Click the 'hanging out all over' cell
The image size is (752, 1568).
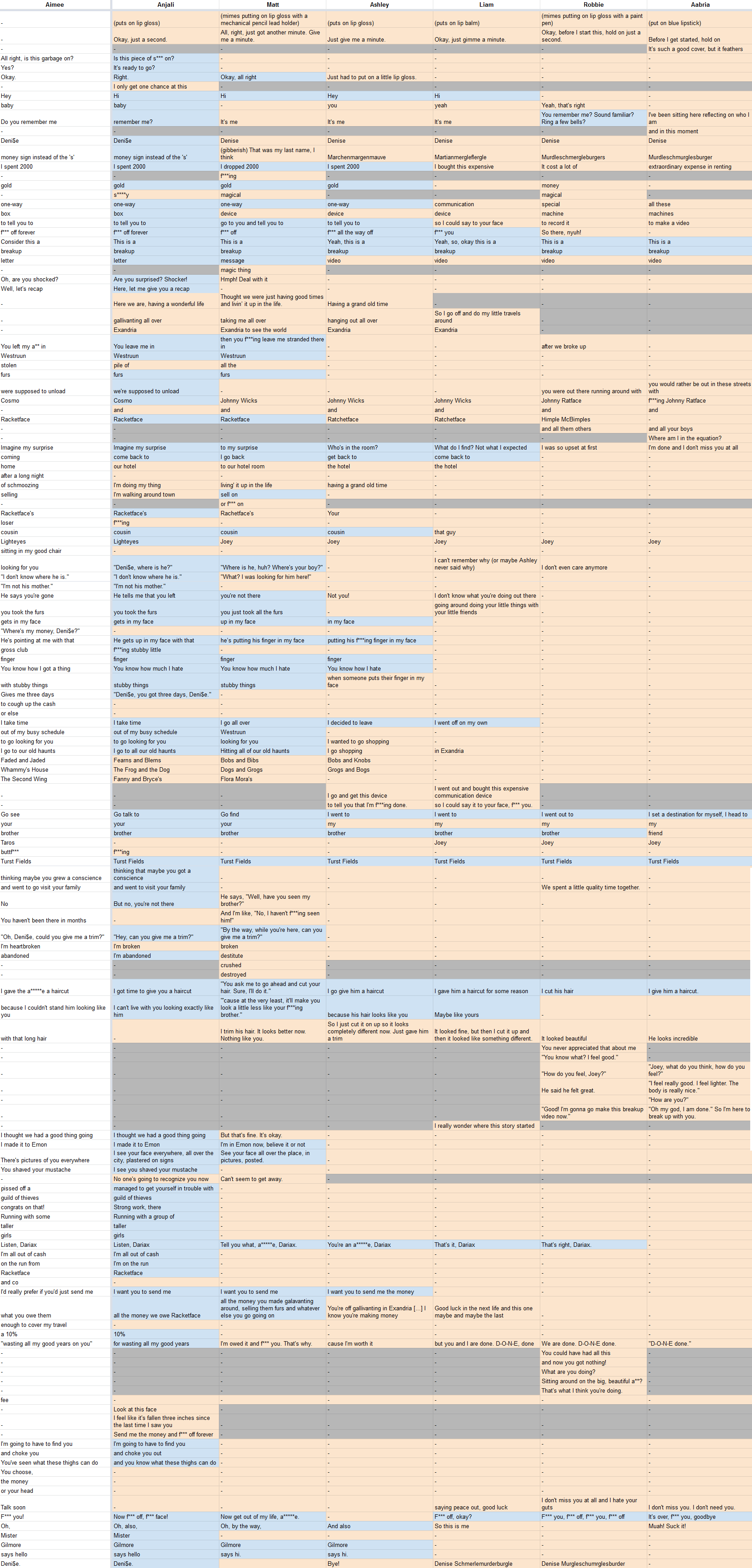(x=379, y=317)
